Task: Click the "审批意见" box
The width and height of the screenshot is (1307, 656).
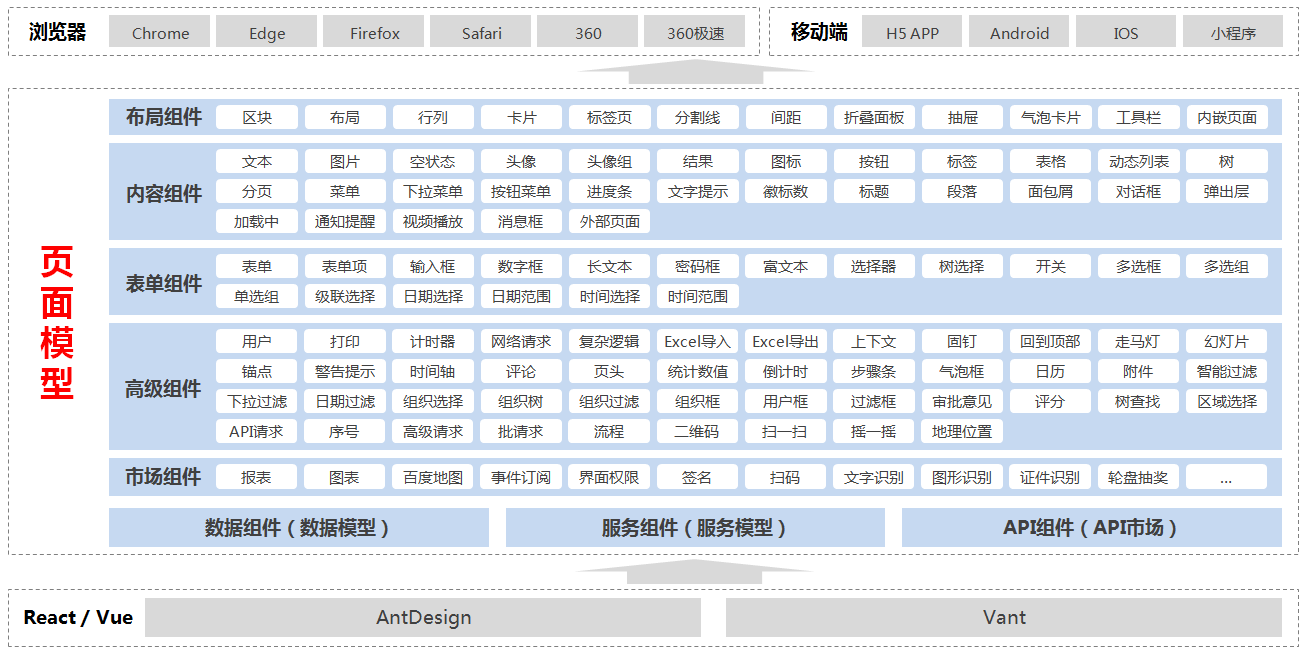Action: pos(962,401)
